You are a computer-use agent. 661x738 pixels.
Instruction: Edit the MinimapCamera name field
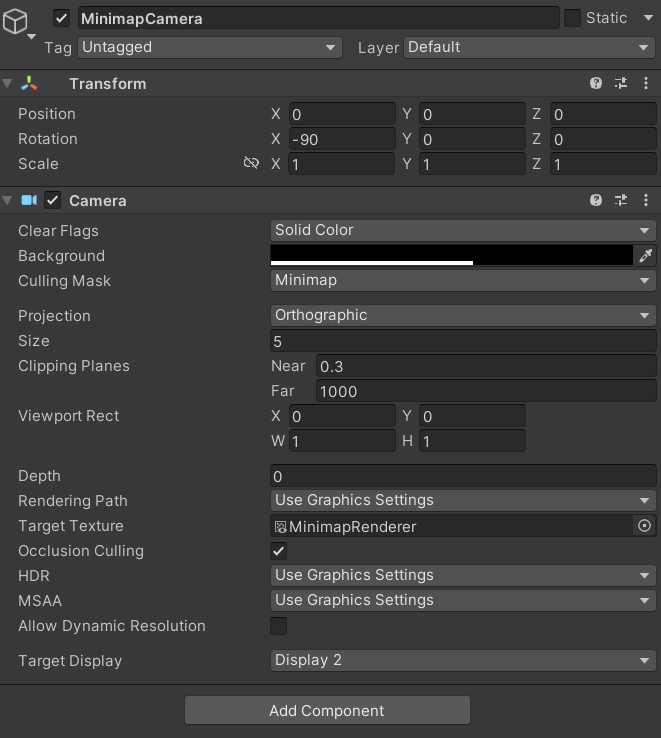click(318, 18)
